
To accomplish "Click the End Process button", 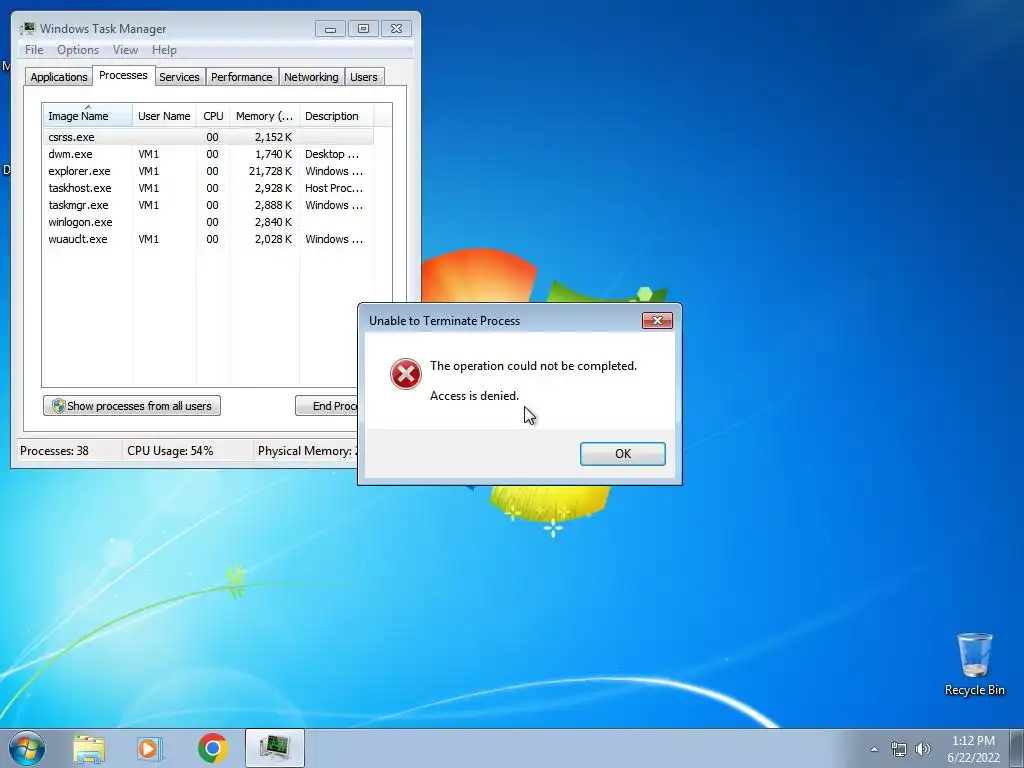I will pos(326,406).
